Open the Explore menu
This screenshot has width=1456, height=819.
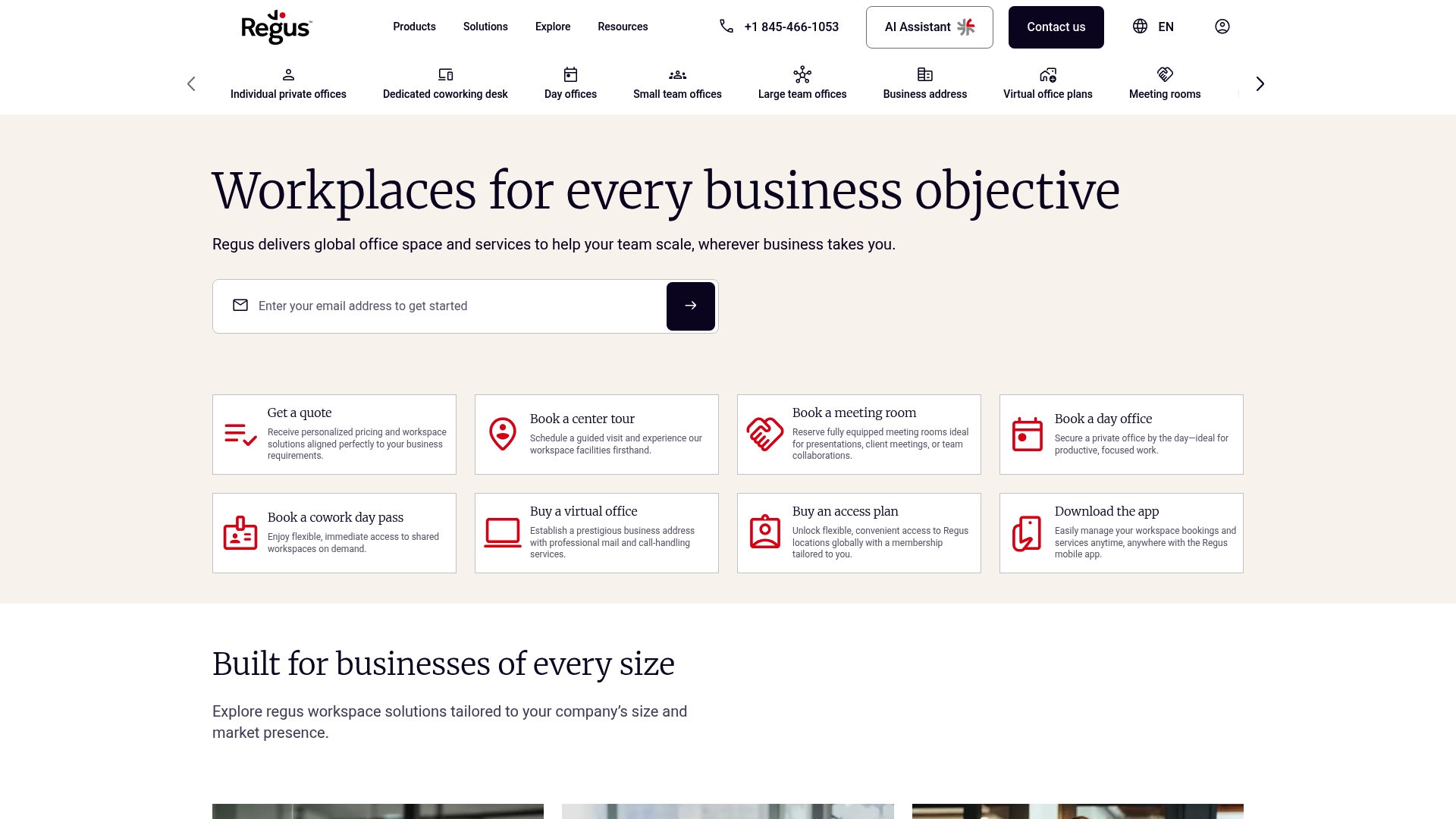click(553, 27)
